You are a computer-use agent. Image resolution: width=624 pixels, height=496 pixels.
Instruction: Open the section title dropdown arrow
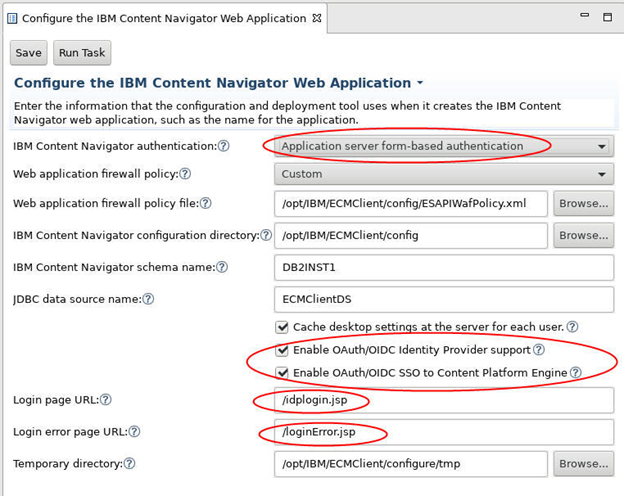tap(420, 83)
